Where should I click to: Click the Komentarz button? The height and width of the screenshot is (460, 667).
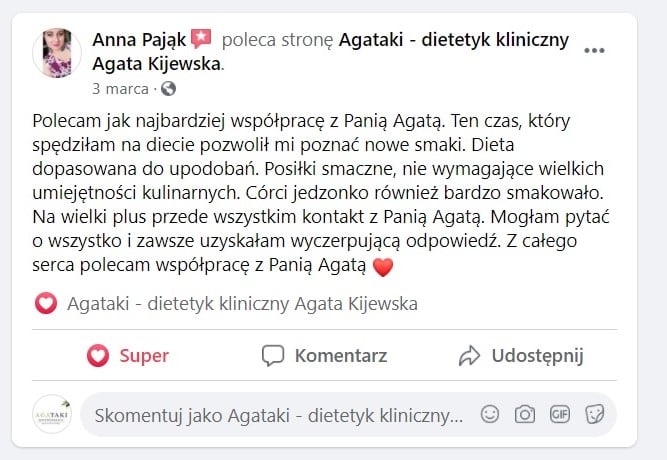(x=324, y=355)
